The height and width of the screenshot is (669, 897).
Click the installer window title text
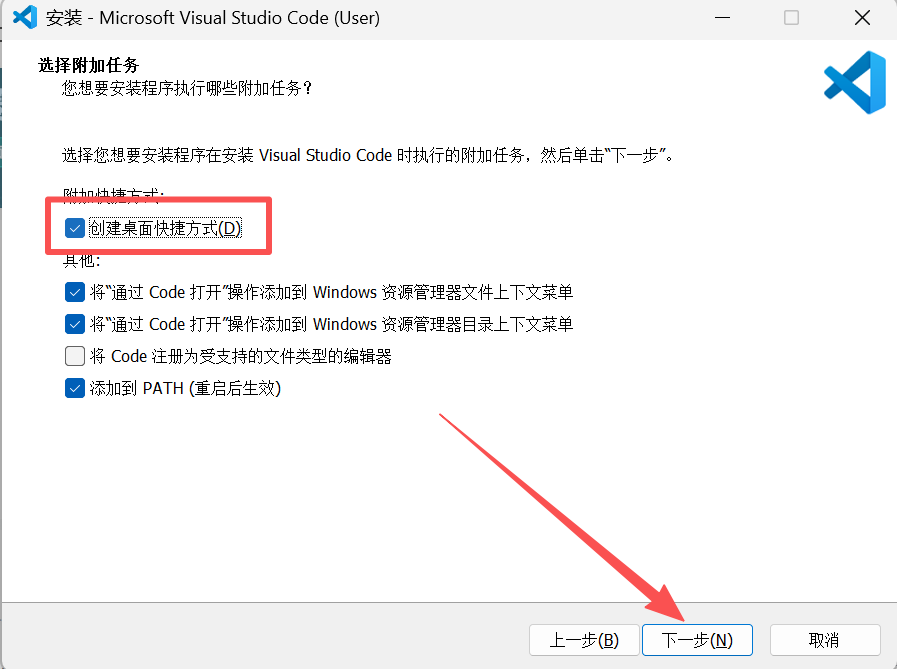click(x=213, y=18)
